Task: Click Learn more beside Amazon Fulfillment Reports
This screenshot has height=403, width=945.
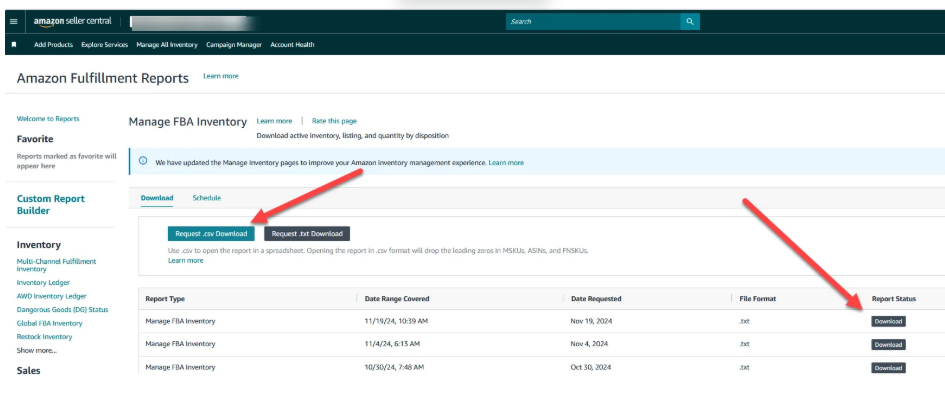Action: (x=221, y=77)
